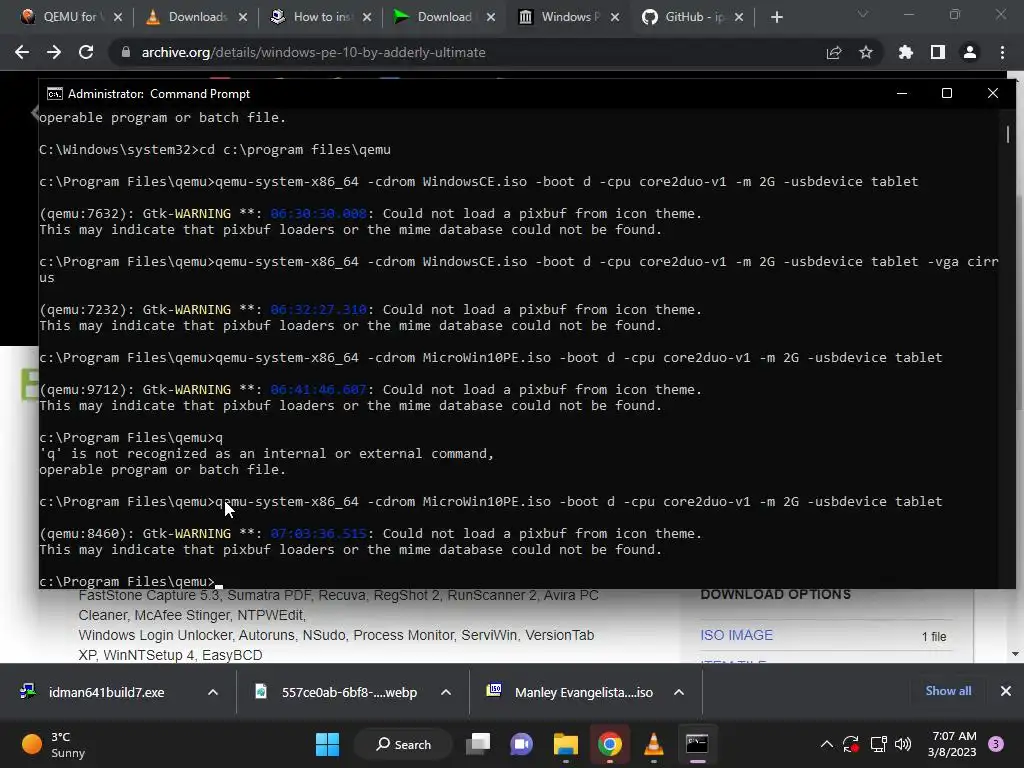Open the Chat app on taskbar
Image resolution: width=1024 pixels, height=768 pixels.
click(x=522, y=744)
